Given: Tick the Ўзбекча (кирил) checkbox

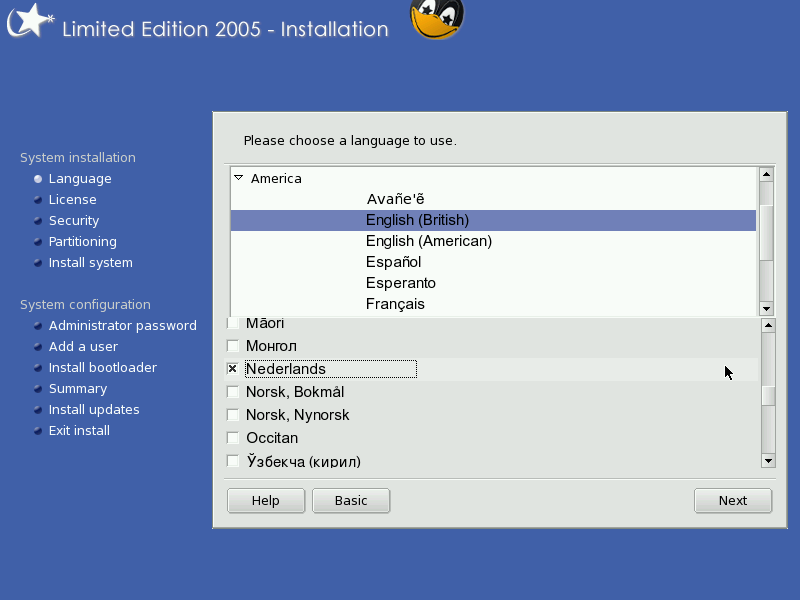Looking at the screenshot, I should (233, 461).
